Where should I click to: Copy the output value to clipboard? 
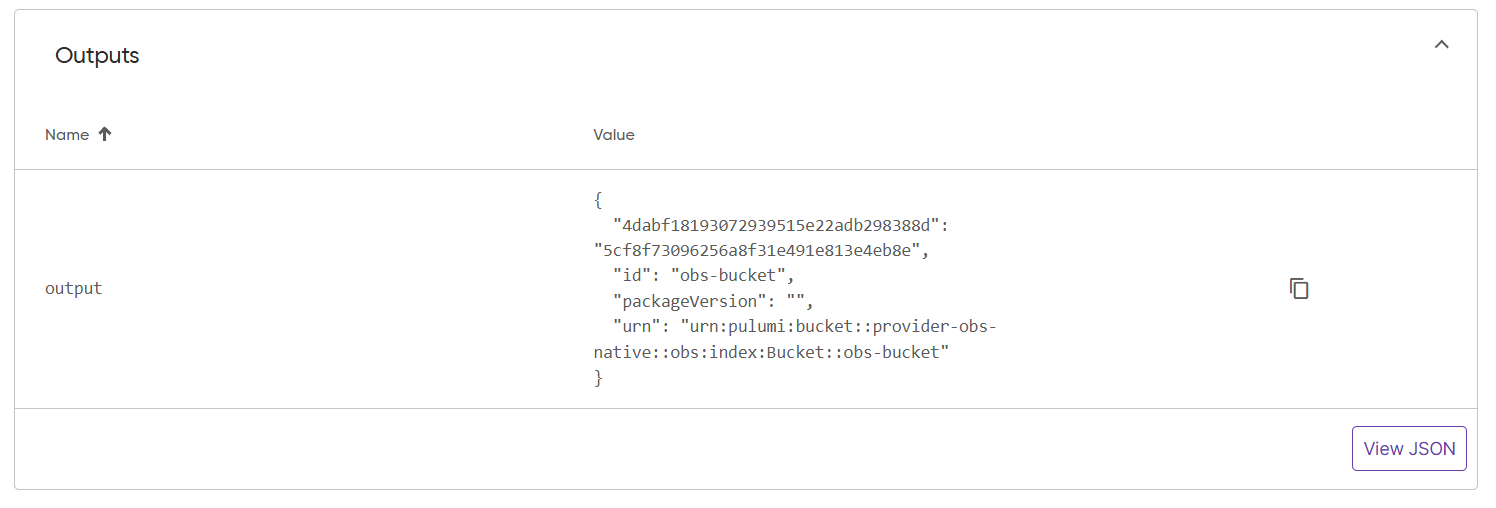[1299, 289]
